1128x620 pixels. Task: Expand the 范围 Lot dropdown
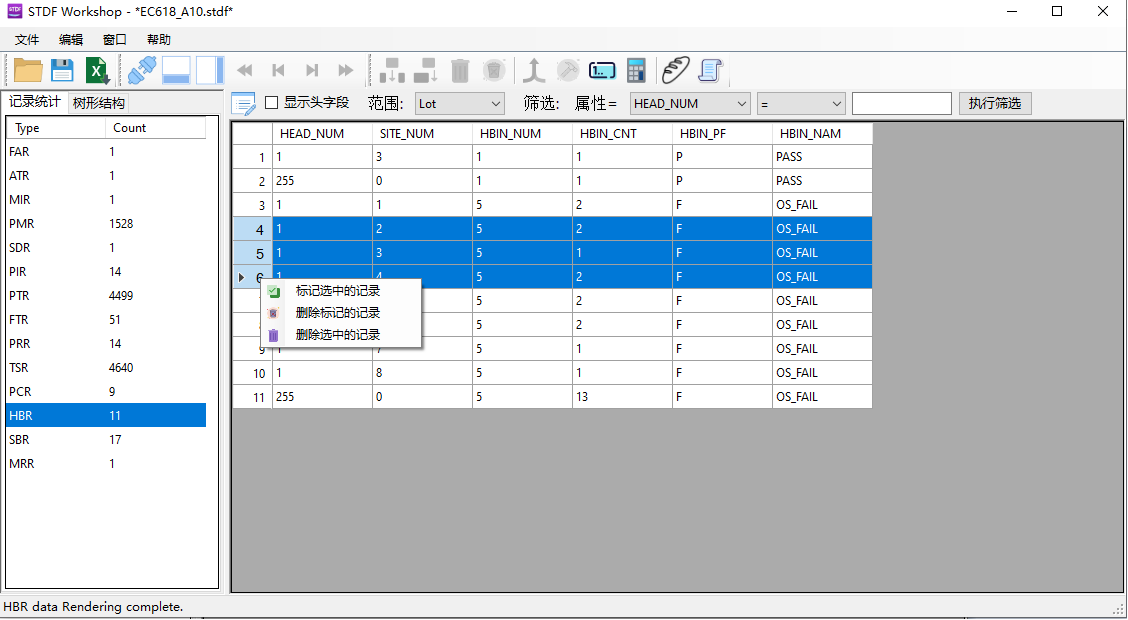(x=459, y=104)
